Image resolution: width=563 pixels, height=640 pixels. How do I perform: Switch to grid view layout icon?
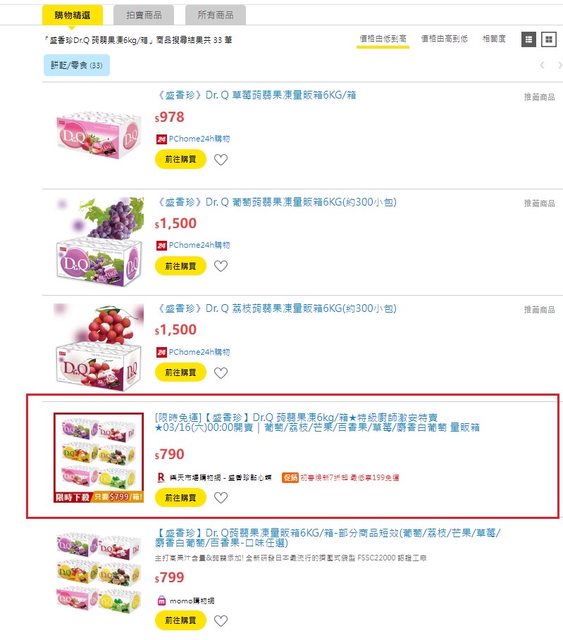pyautogui.click(x=549, y=40)
